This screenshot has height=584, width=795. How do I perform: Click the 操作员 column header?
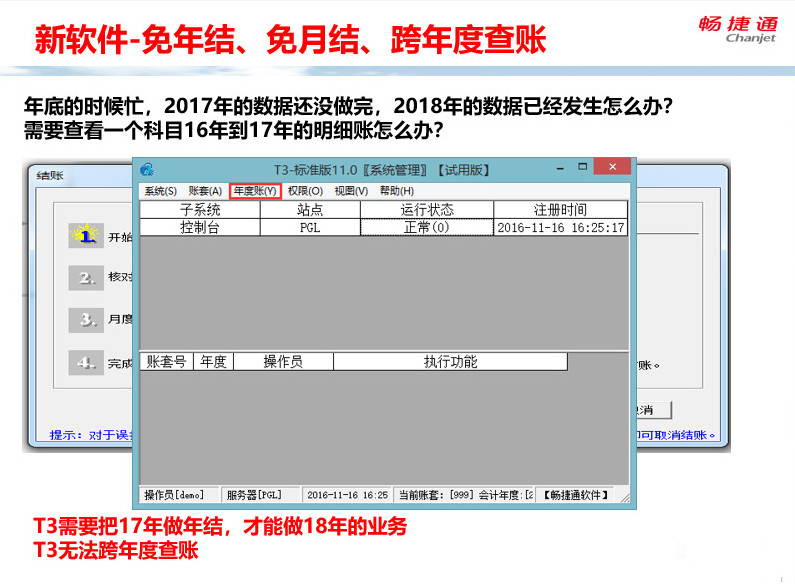point(283,361)
